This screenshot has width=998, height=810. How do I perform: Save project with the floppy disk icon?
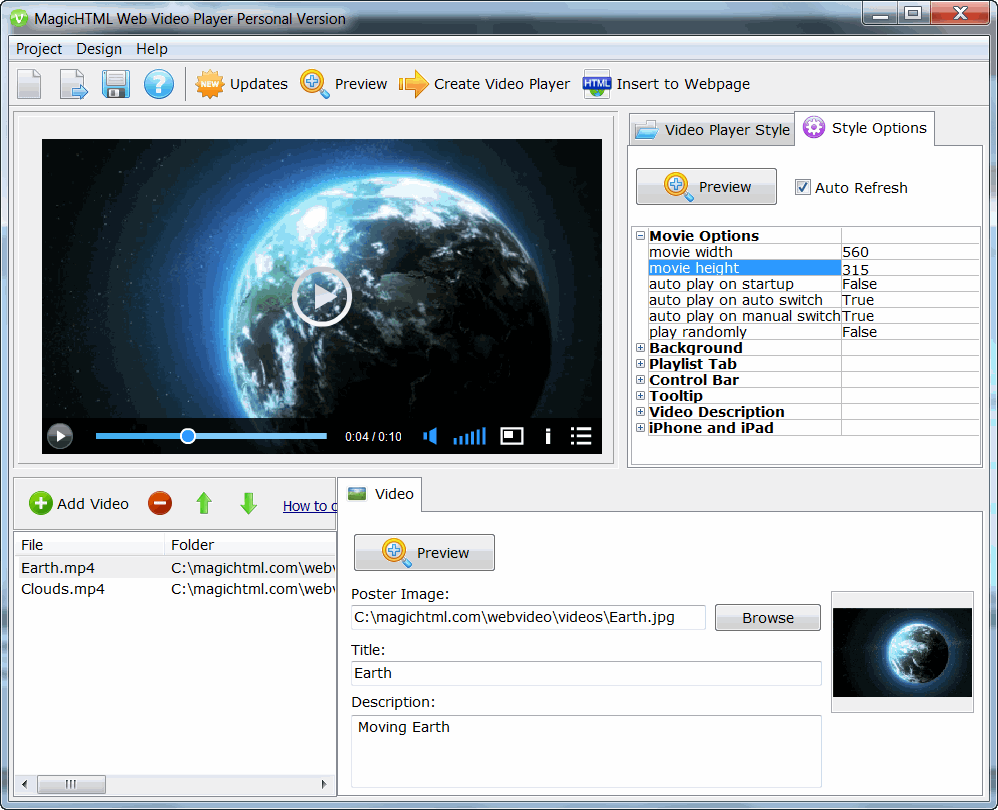pyautogui.click(x=116, y=84)
